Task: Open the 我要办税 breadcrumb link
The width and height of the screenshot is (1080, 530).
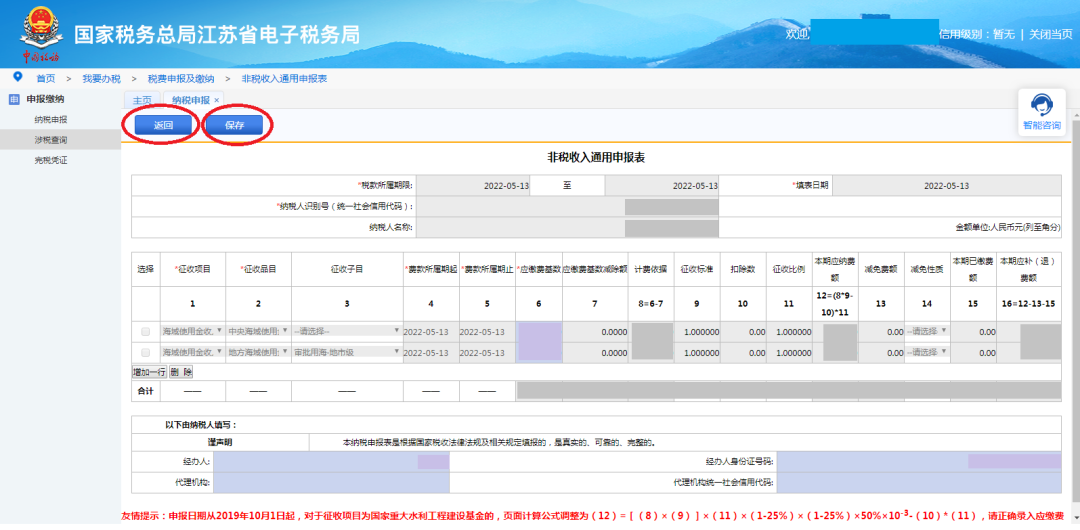Action: pyautogui.click(x=101, y=79)
